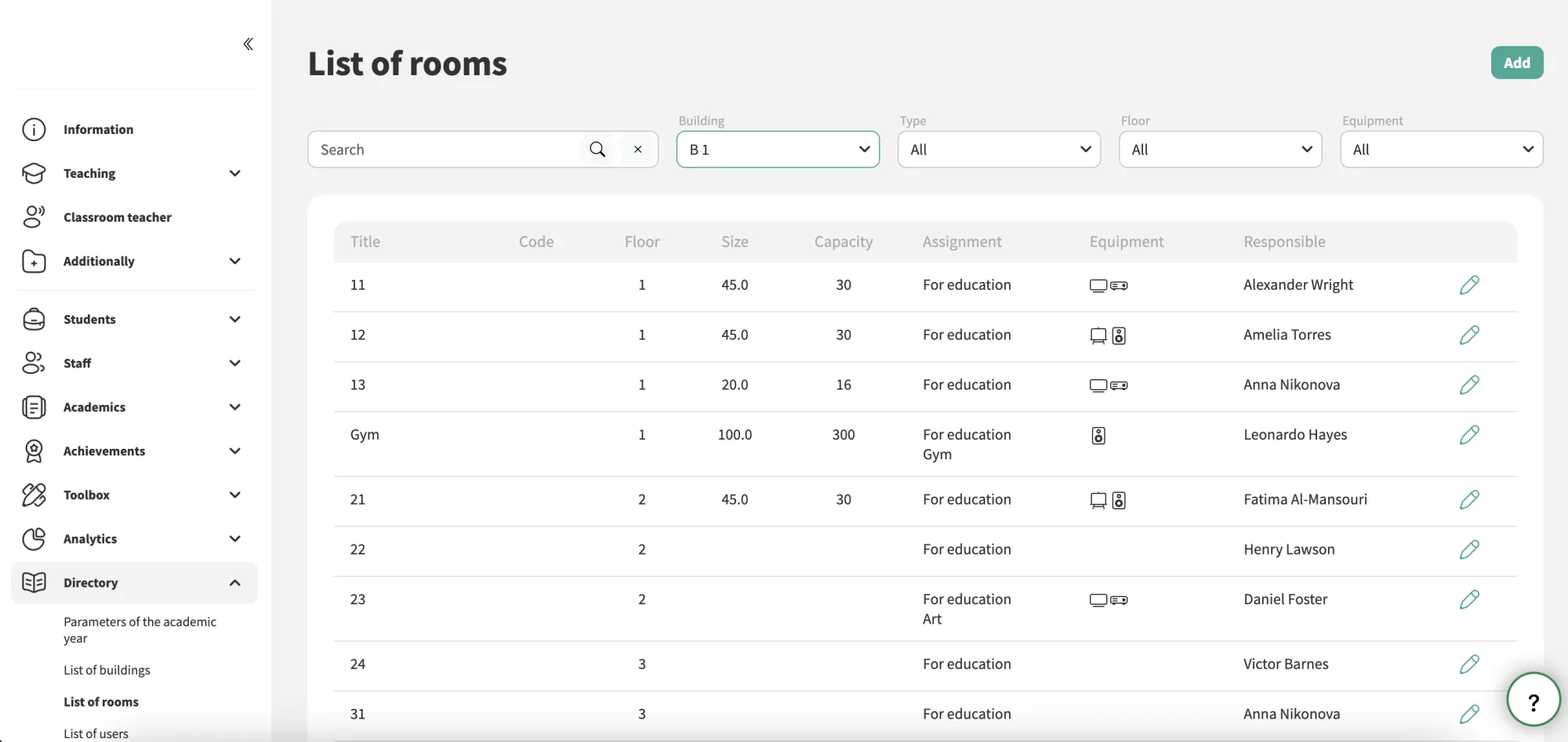Edit room 22 with the pencil icon
This screenshot has width=1568, height=742.
1469,549
